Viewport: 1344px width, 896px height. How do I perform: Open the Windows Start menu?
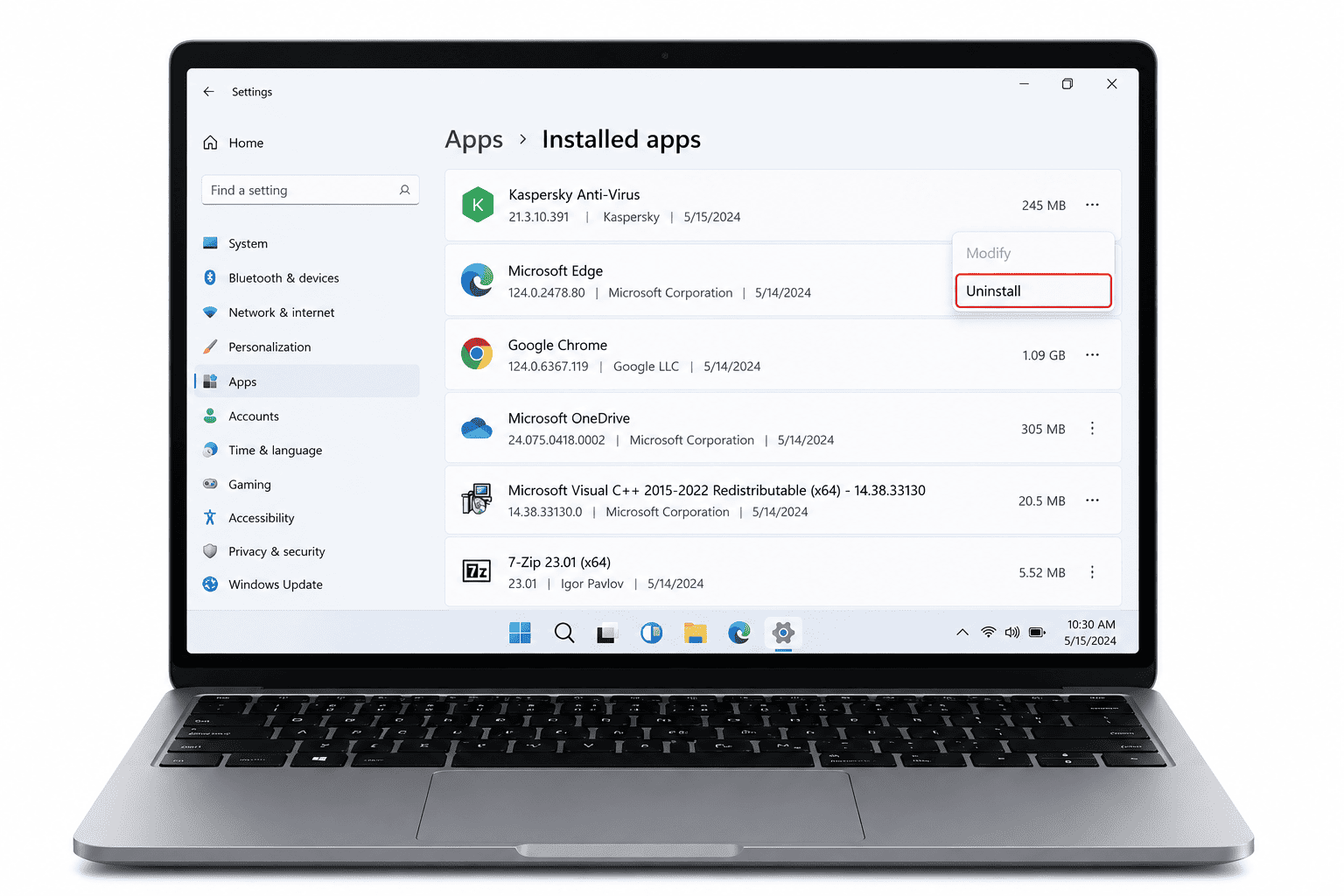(x=520, y=633)
